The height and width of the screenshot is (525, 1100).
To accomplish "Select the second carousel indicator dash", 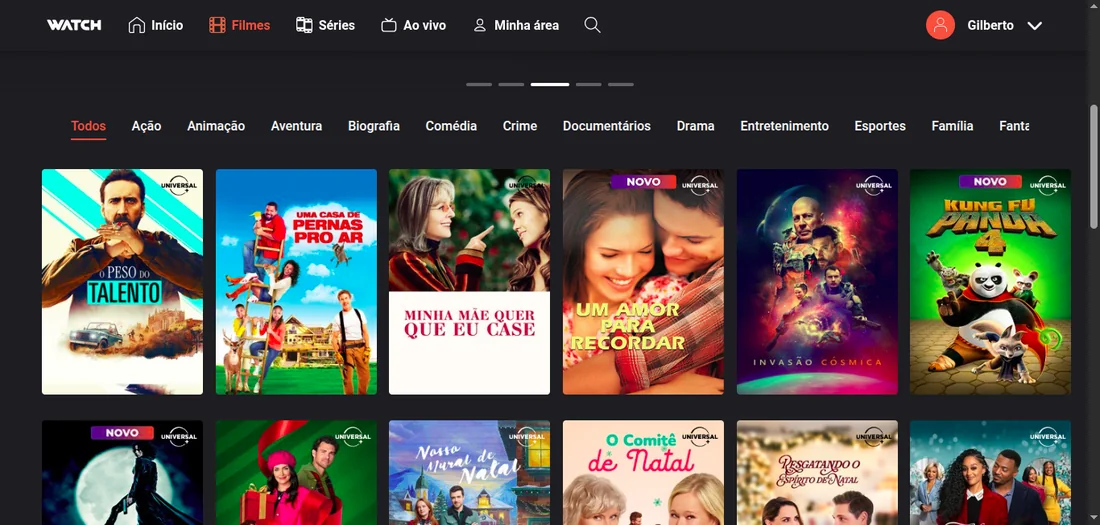I will 511,84.
